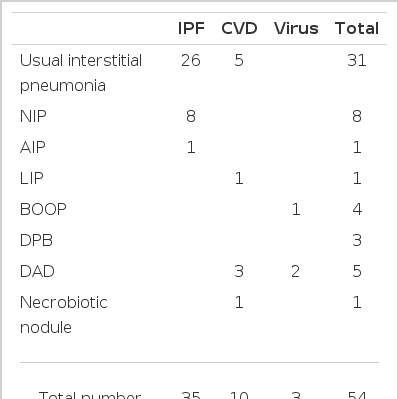Screen dimensions: 398x399
Task: Click the LIP row label
Action: pyautogui.click(x=32, y=178)
